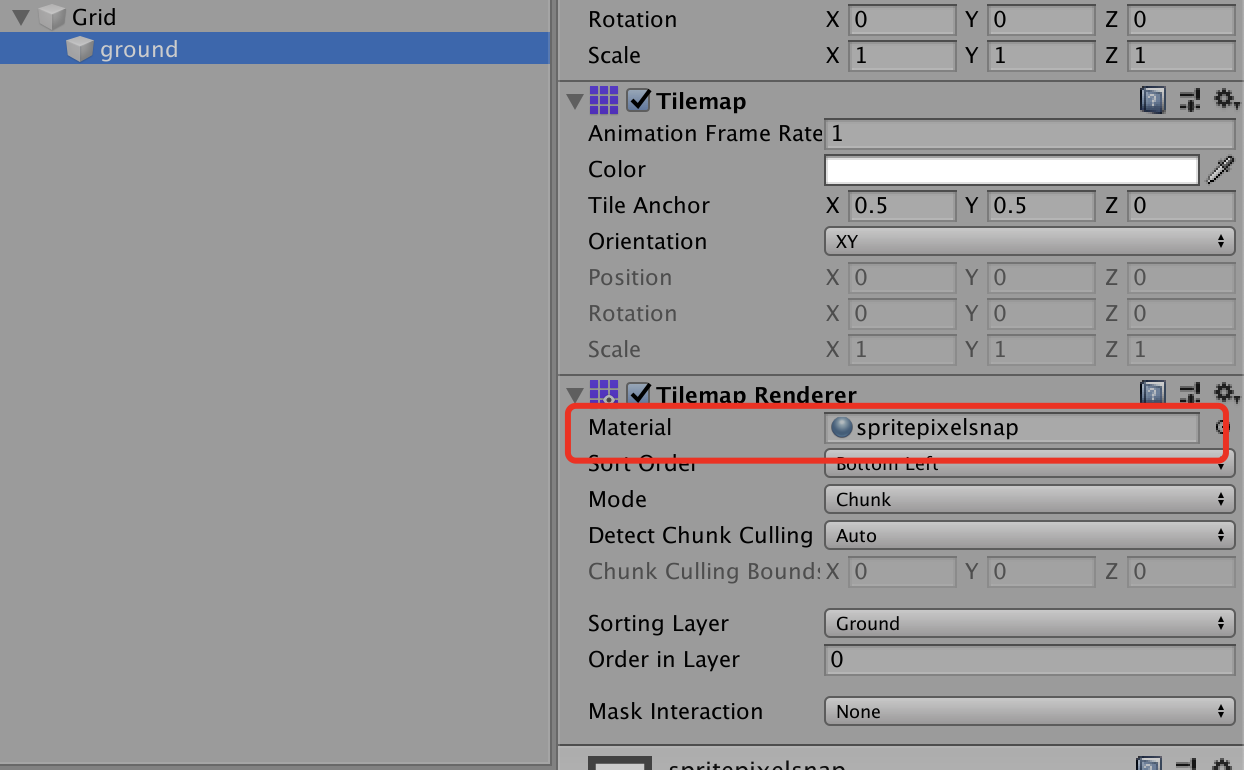Disable the Tilemap component checkbox
This screenshot has width=1244, height=770.
pos(639,100)
